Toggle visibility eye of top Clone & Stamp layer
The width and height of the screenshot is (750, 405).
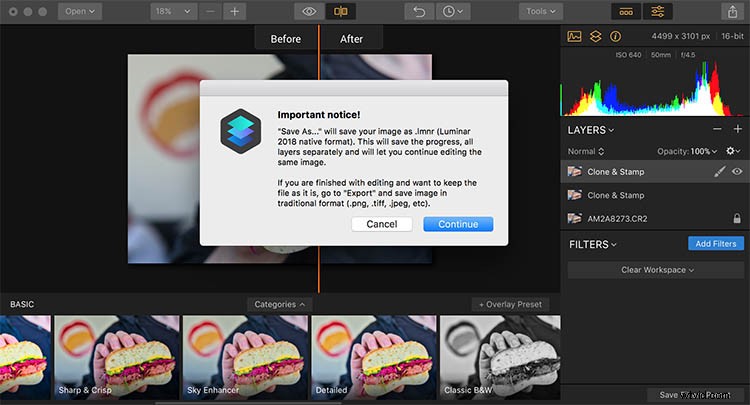tap(737, 172)
